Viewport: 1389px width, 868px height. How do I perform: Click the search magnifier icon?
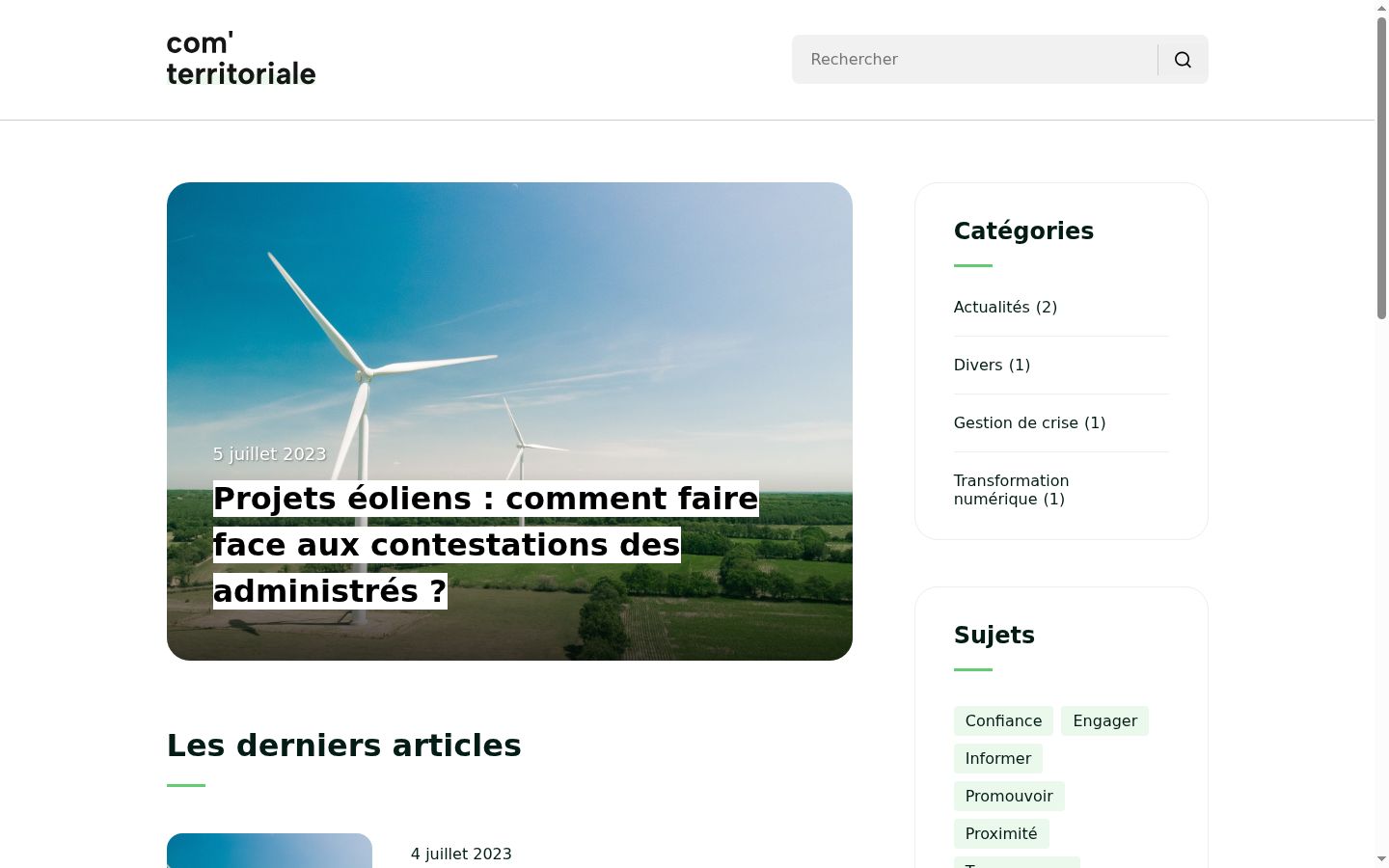(x=1183, y=60)
